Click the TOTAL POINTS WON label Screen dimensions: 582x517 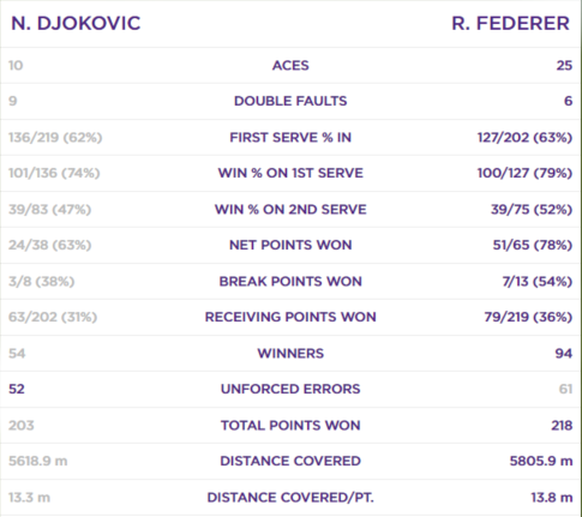tap(290, 425)
